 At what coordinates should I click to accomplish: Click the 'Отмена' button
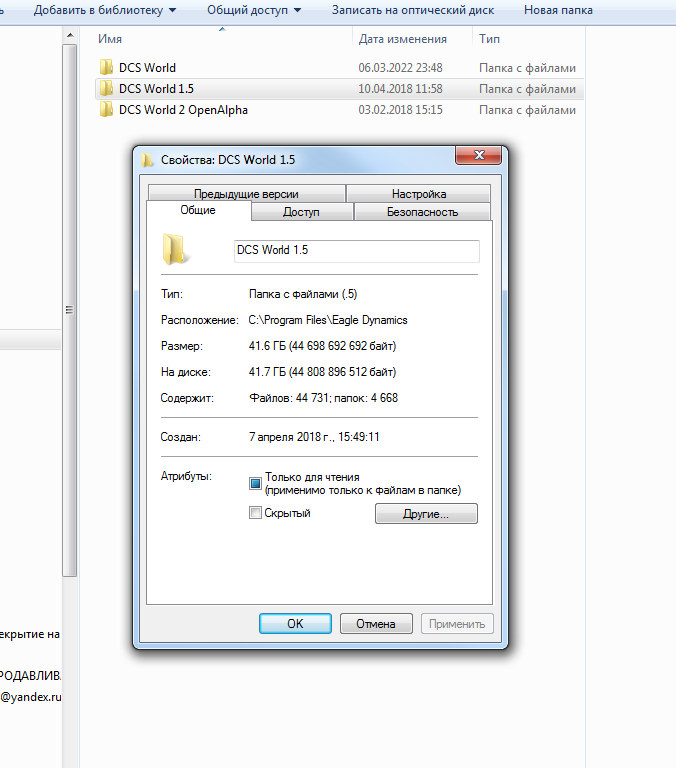coord(376,624)
